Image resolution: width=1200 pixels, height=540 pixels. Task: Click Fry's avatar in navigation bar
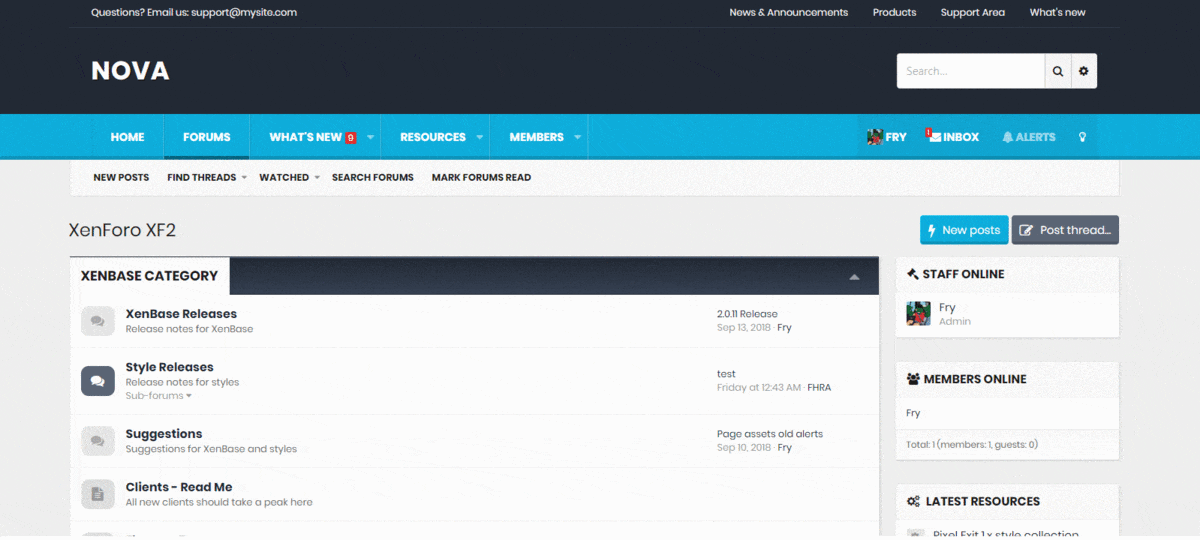[x=875, y=137]
